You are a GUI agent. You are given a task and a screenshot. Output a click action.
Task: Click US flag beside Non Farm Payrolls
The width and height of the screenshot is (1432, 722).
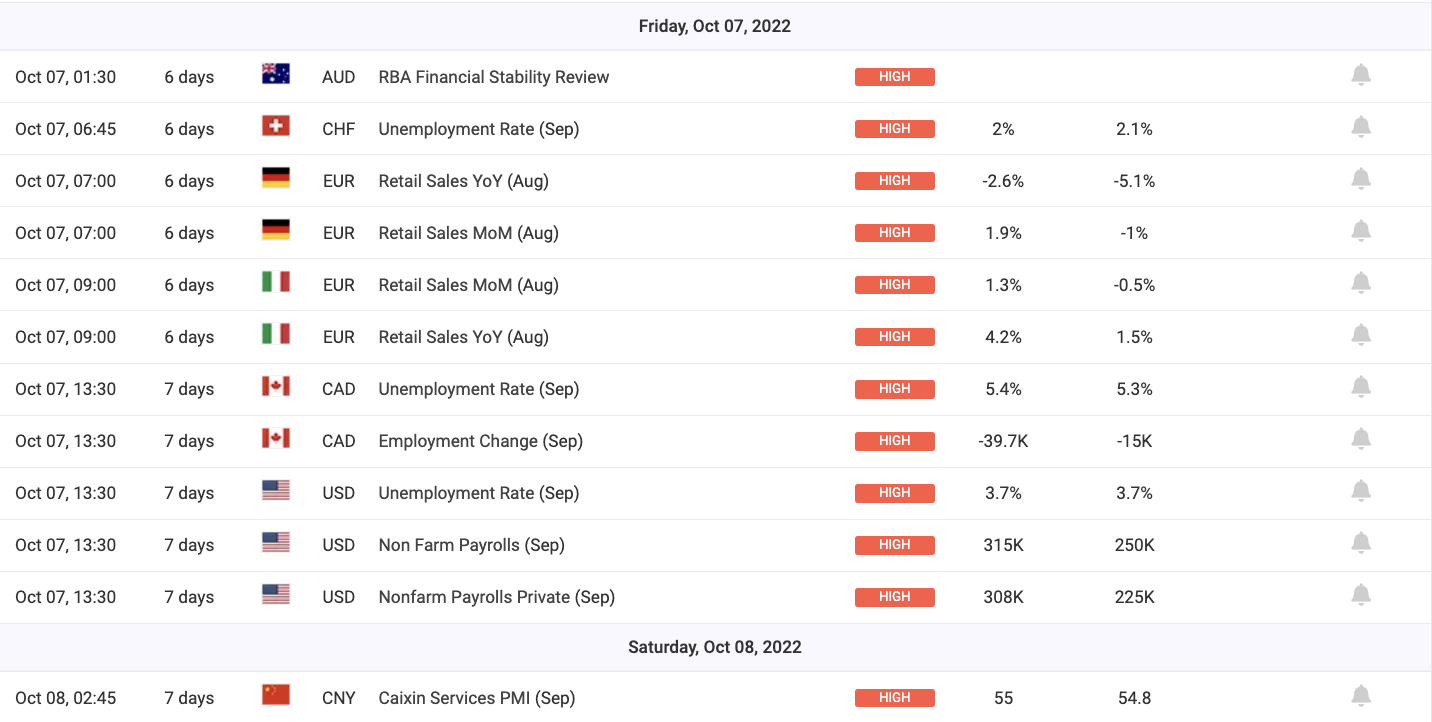(x=275, y=542)
